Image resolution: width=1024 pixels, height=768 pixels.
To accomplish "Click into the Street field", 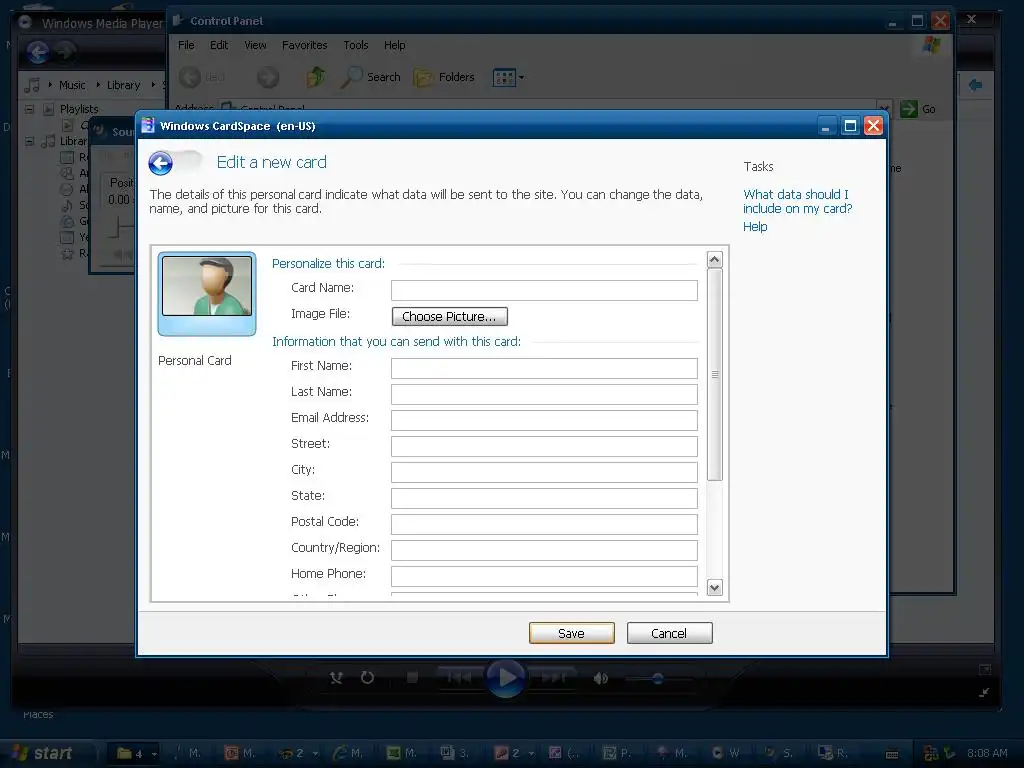I will click(x=544, y=446).
